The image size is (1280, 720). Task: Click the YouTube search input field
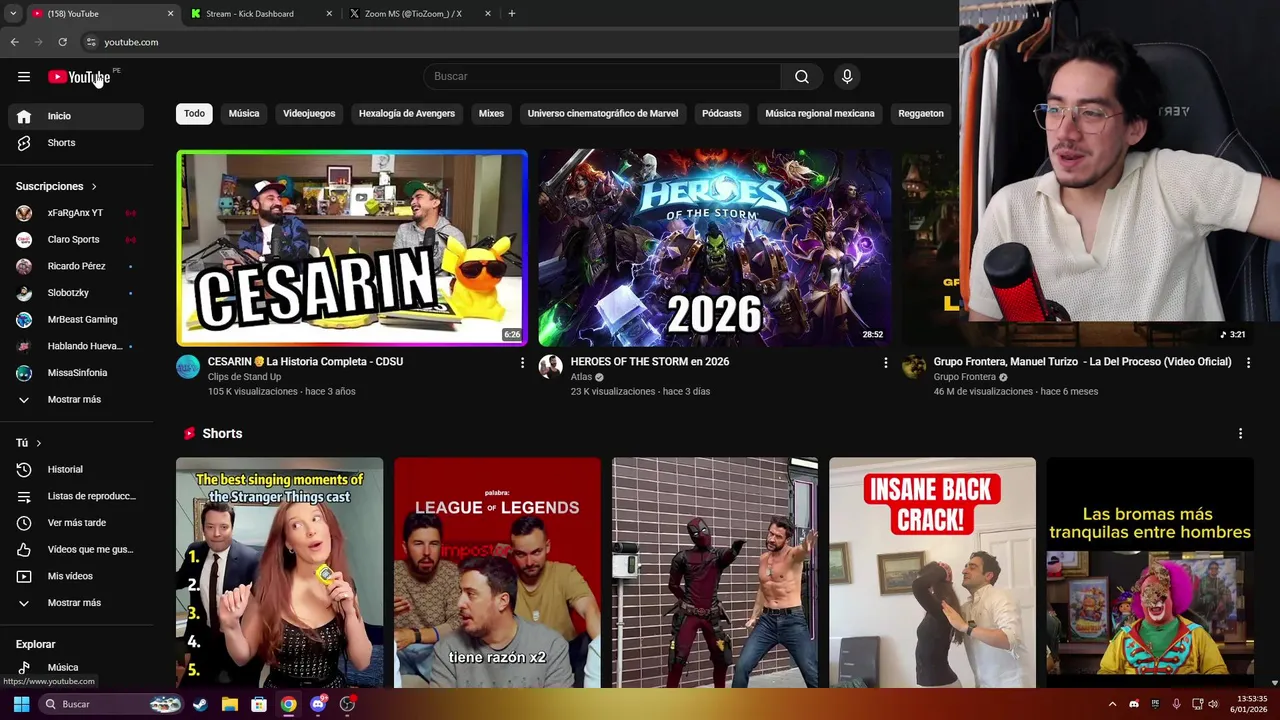click(x=602, y=77)
